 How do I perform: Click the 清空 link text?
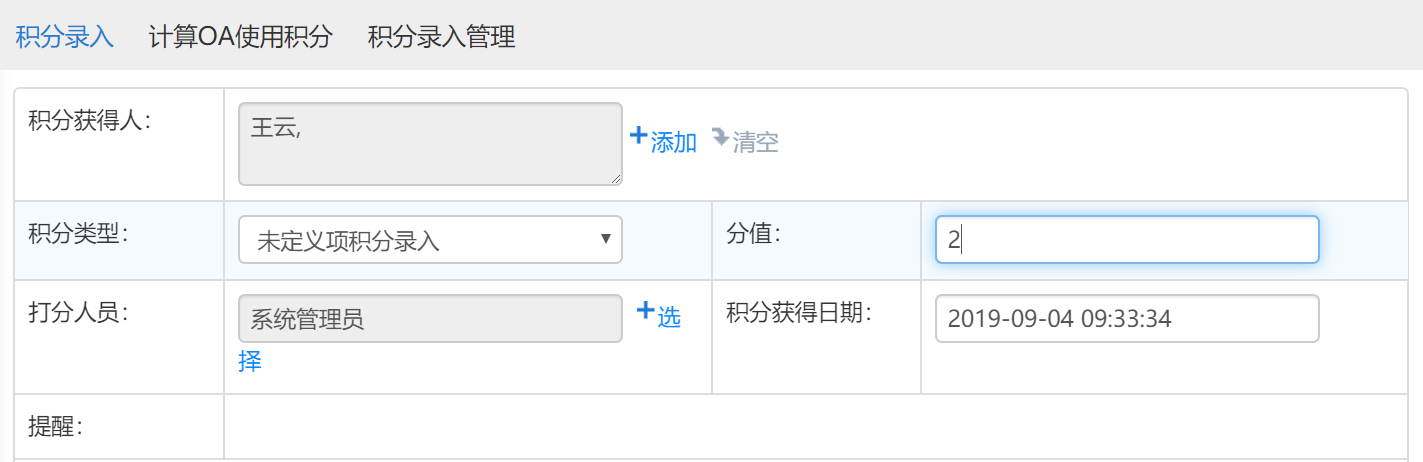[x=756, y=143]
